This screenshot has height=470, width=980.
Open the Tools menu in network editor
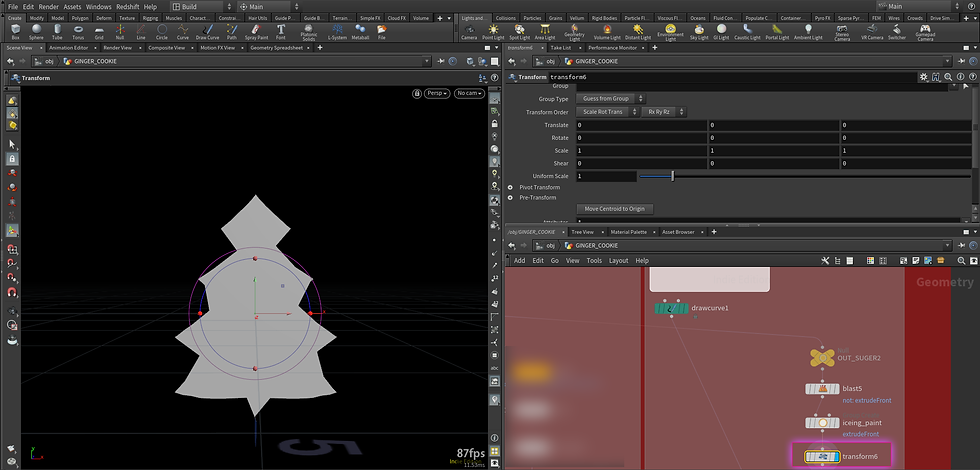(x=594, y=261)
